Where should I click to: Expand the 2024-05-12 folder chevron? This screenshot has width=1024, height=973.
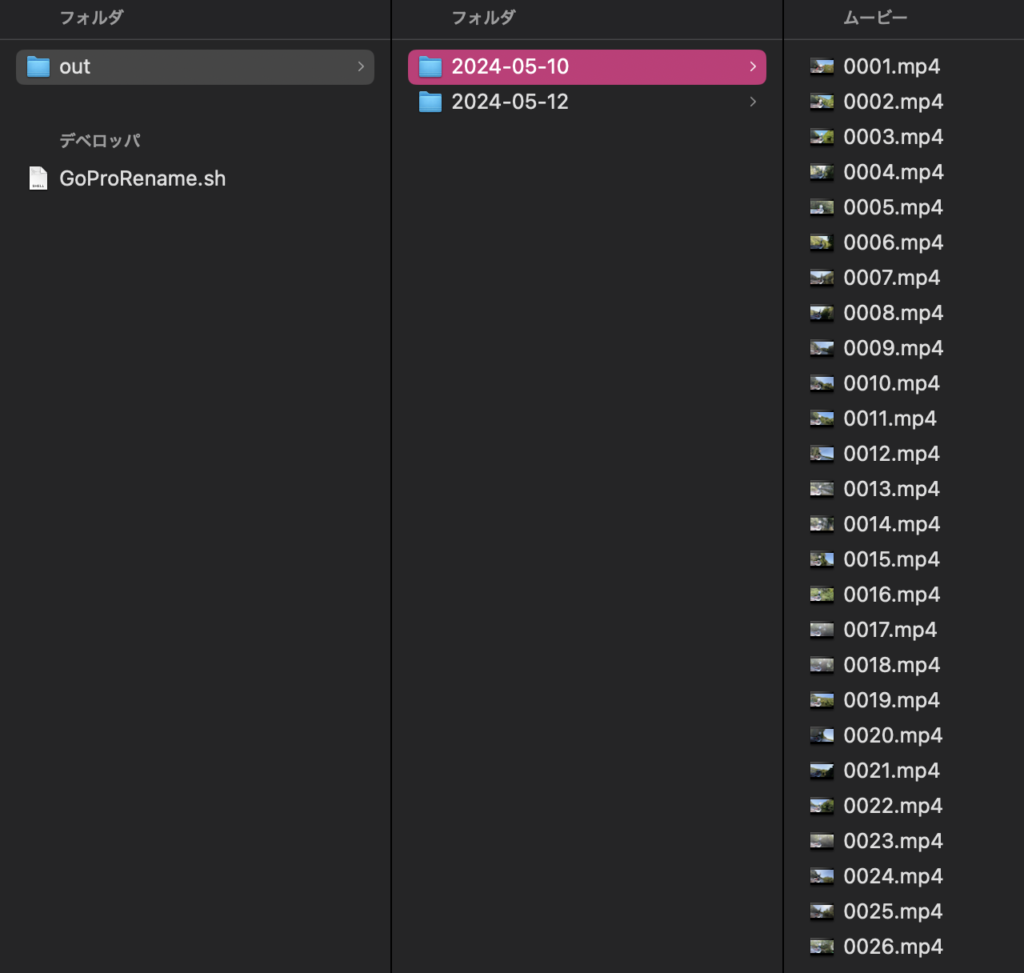(x=752, y=102)
